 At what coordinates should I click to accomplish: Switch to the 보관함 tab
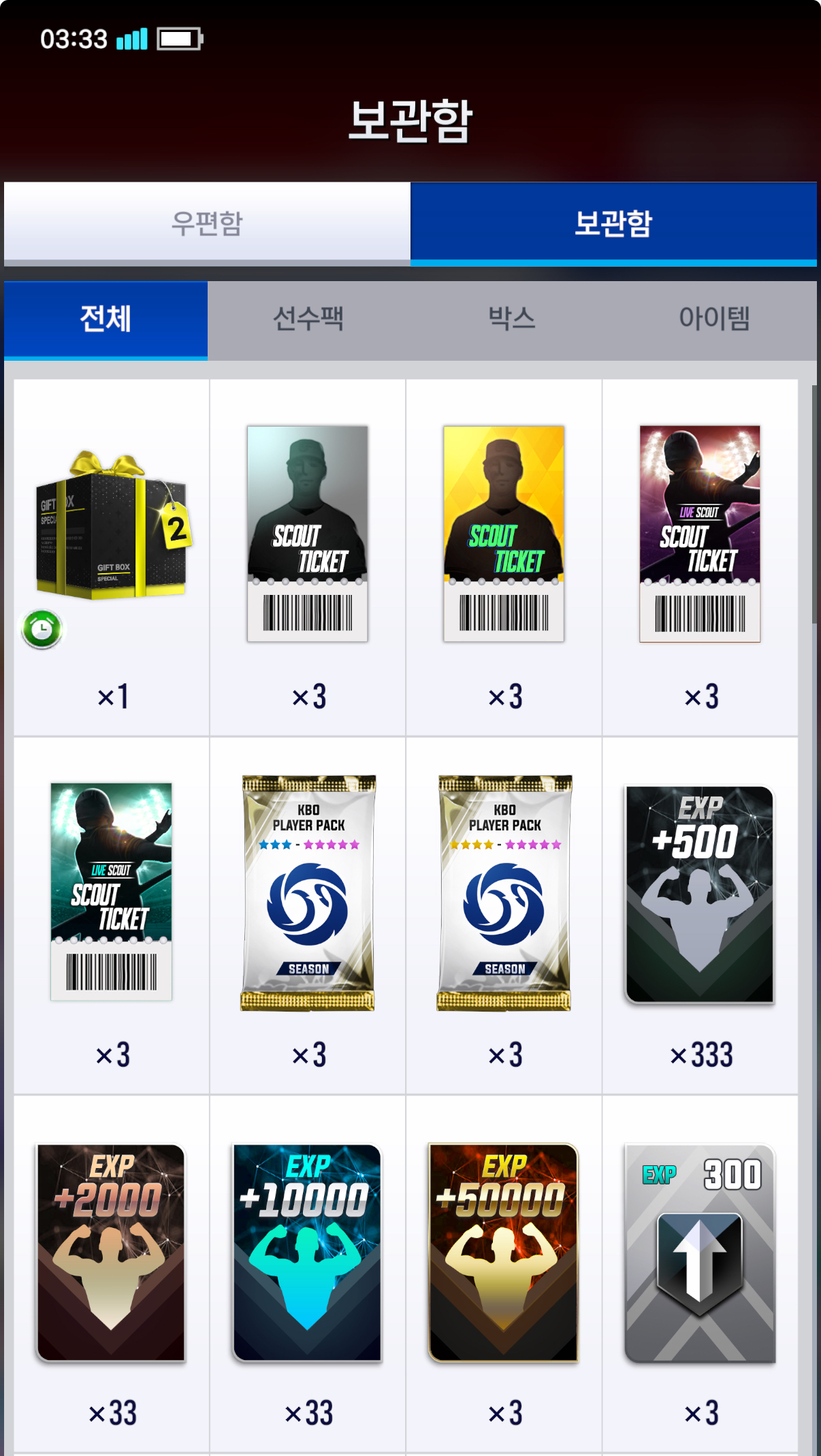point(613,223)
